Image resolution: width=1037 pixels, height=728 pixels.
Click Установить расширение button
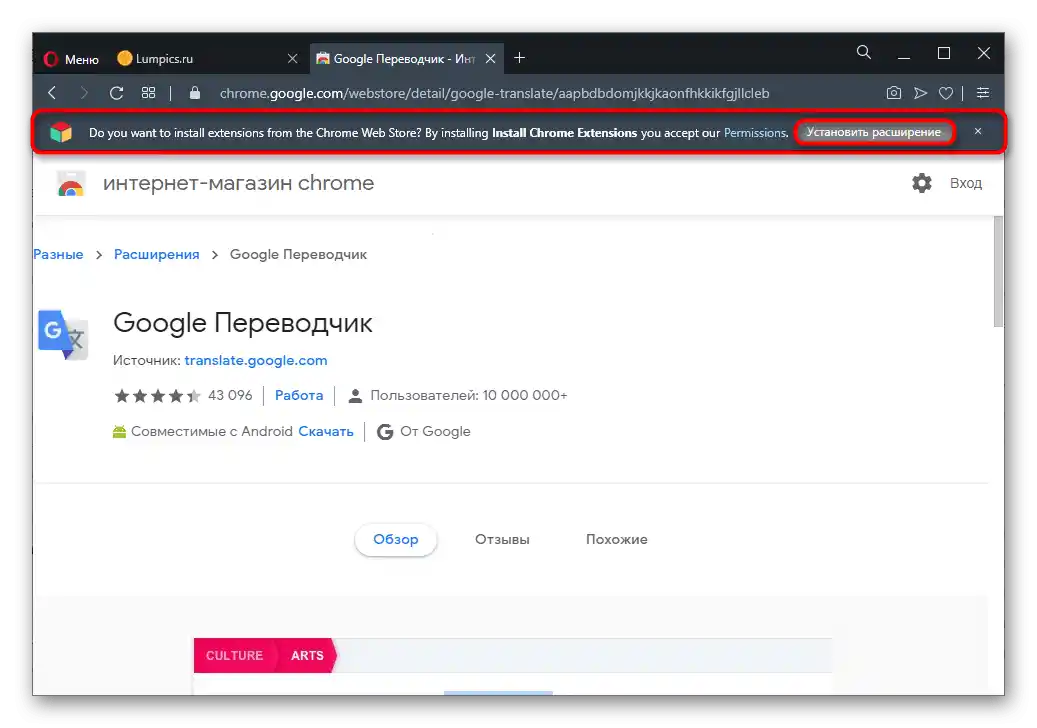[874, 132]
